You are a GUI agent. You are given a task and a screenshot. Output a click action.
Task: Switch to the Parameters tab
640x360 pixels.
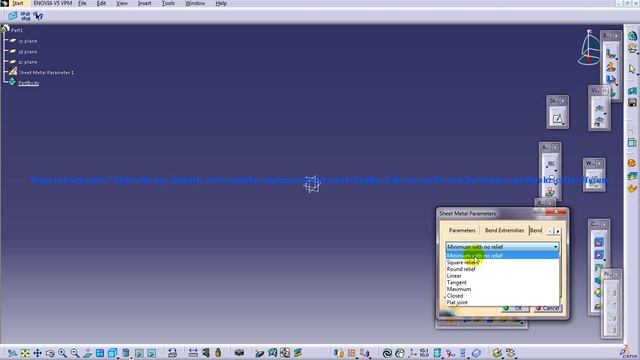pyautogui.click(x=462, y=231)
